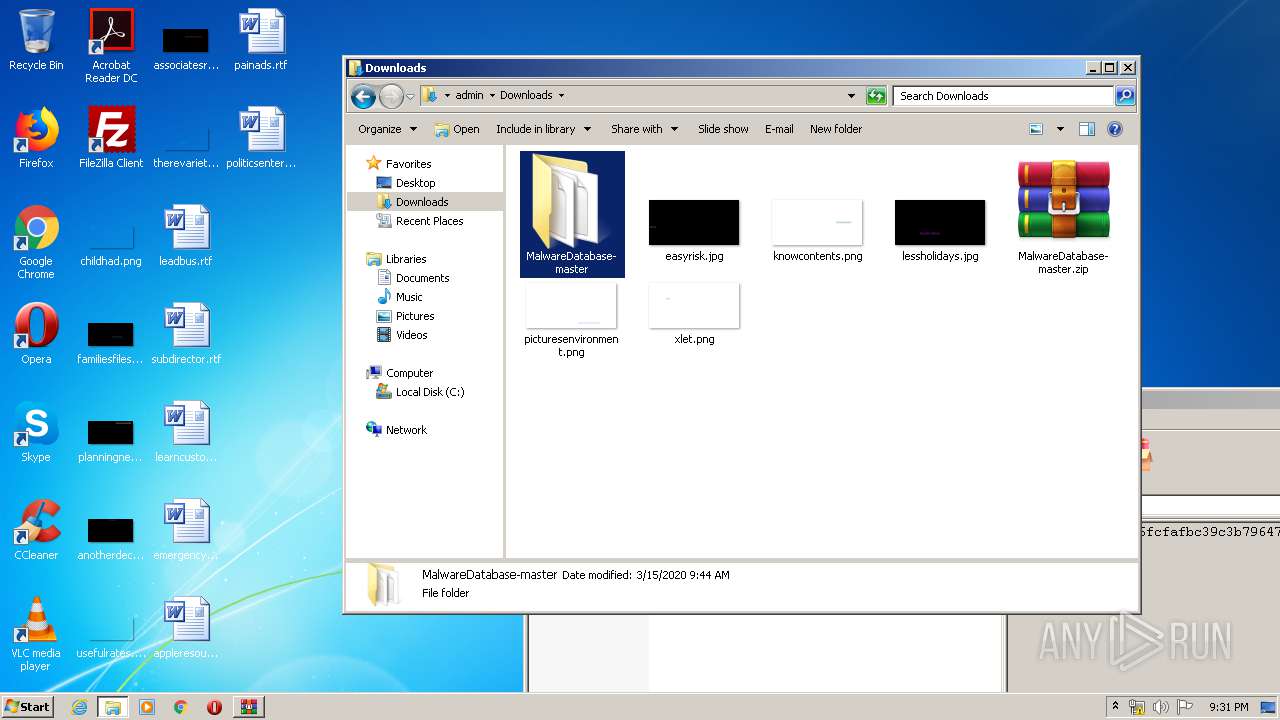Open Opera desktop shortcut

(36, 334)
